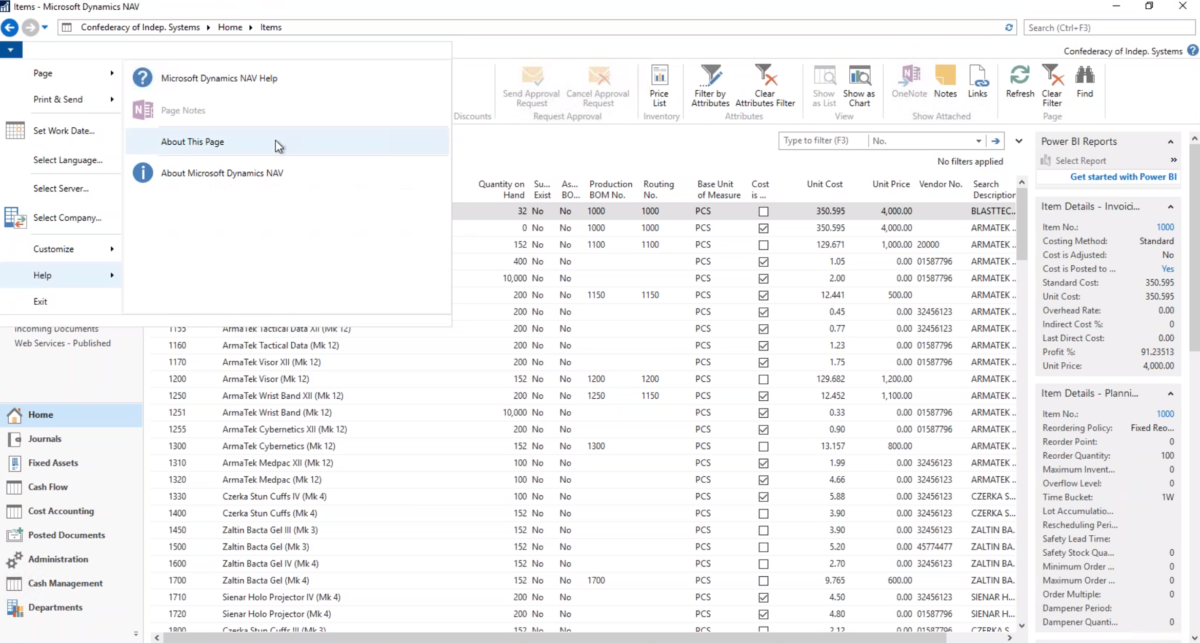Choose Select Server option
The image size is (1200, 643).
60,188
